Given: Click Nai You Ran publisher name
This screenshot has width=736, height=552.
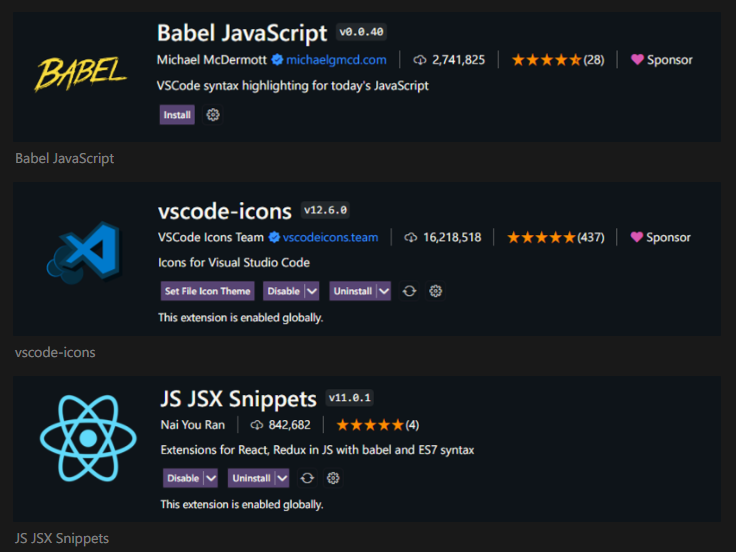Looking at the screenshot, I should point(193,425).
